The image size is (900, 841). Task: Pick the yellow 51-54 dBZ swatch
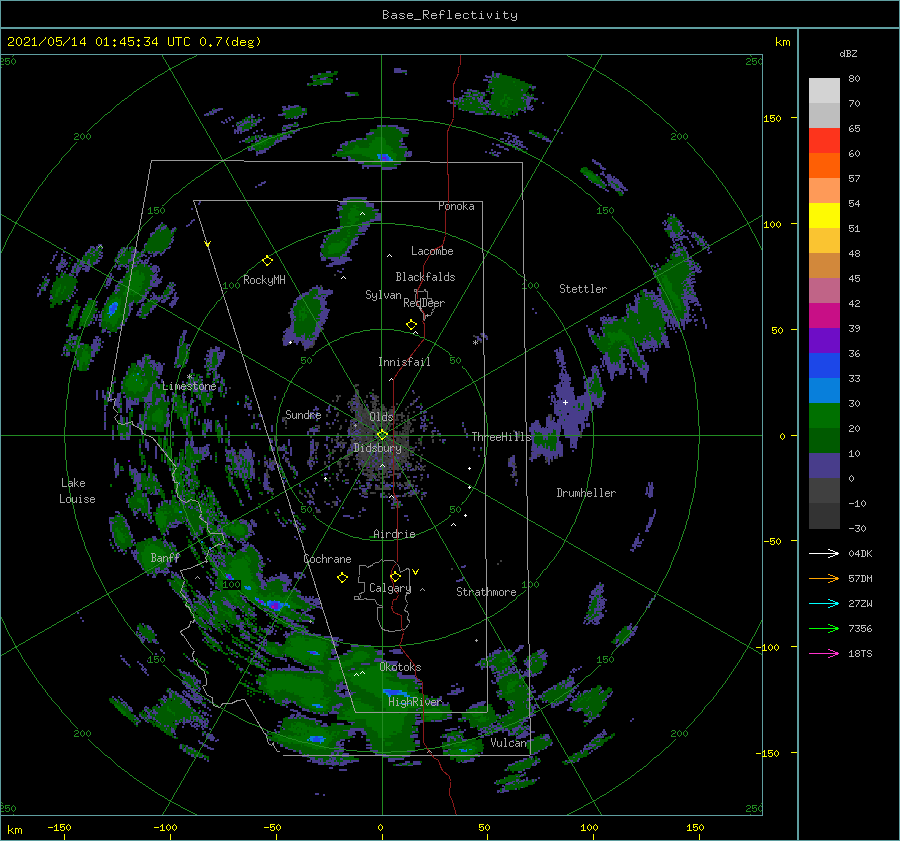click(x=824, y=216)
